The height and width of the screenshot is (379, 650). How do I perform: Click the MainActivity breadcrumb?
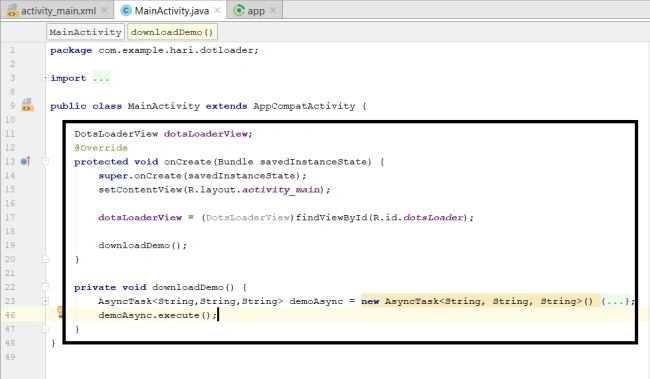pos(85,32)
